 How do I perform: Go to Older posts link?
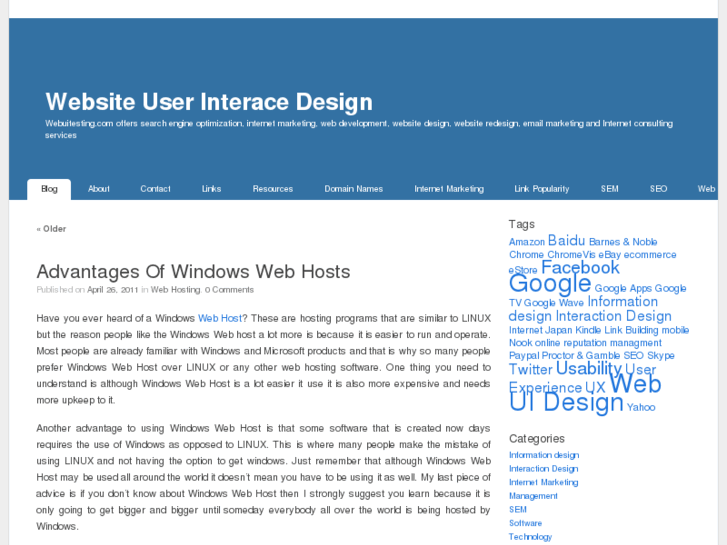(51, 229)
